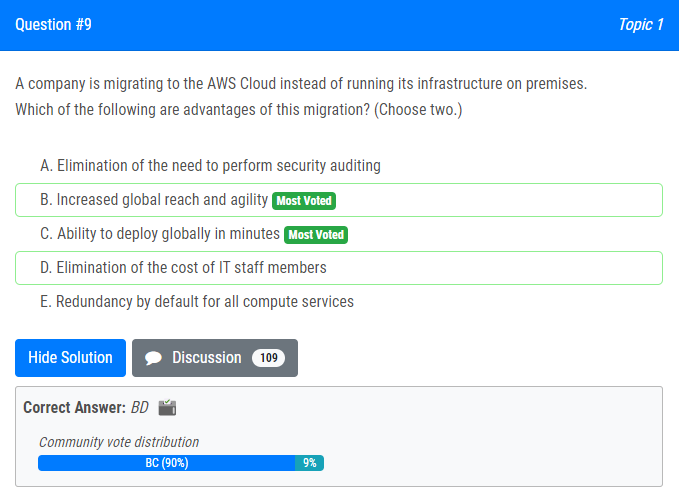Open the Discussion button
Image resolution: width=679 pixels, height=489 pixels.
(x=215, y=358)
